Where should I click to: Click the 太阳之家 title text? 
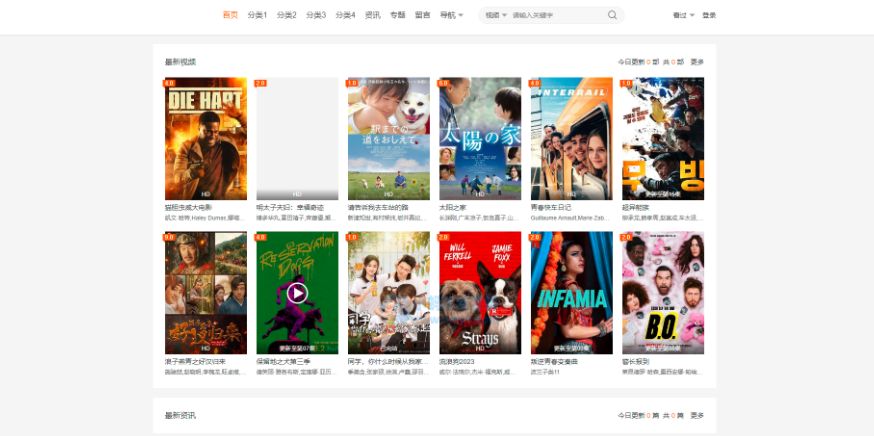click(x=453, y=207)
